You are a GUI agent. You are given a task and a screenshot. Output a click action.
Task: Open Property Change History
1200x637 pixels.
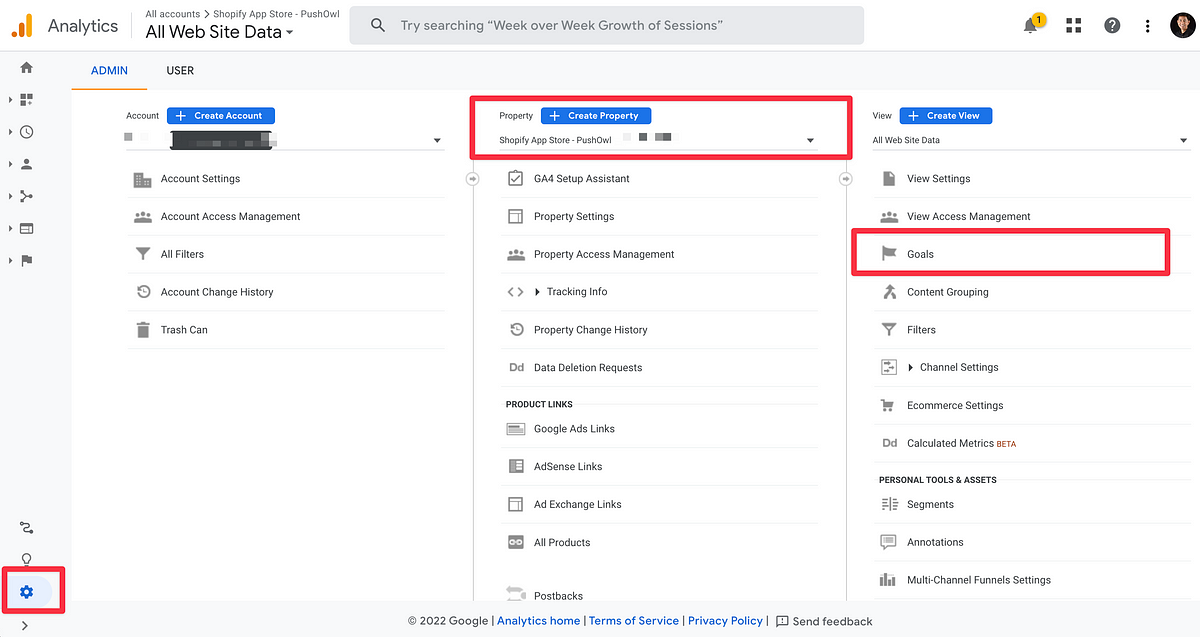point(590,330)
